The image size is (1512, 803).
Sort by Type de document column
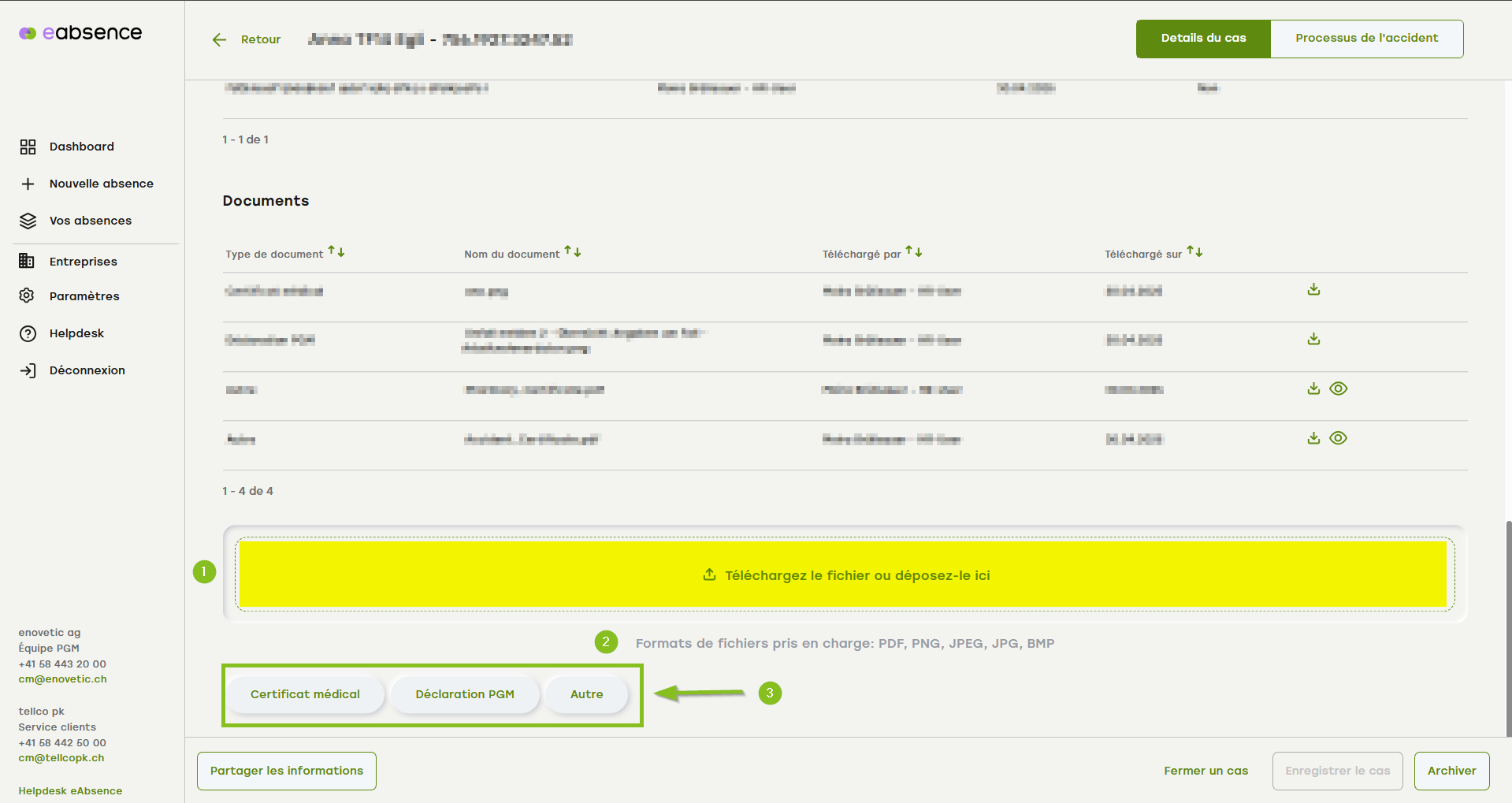coord(336,252)
